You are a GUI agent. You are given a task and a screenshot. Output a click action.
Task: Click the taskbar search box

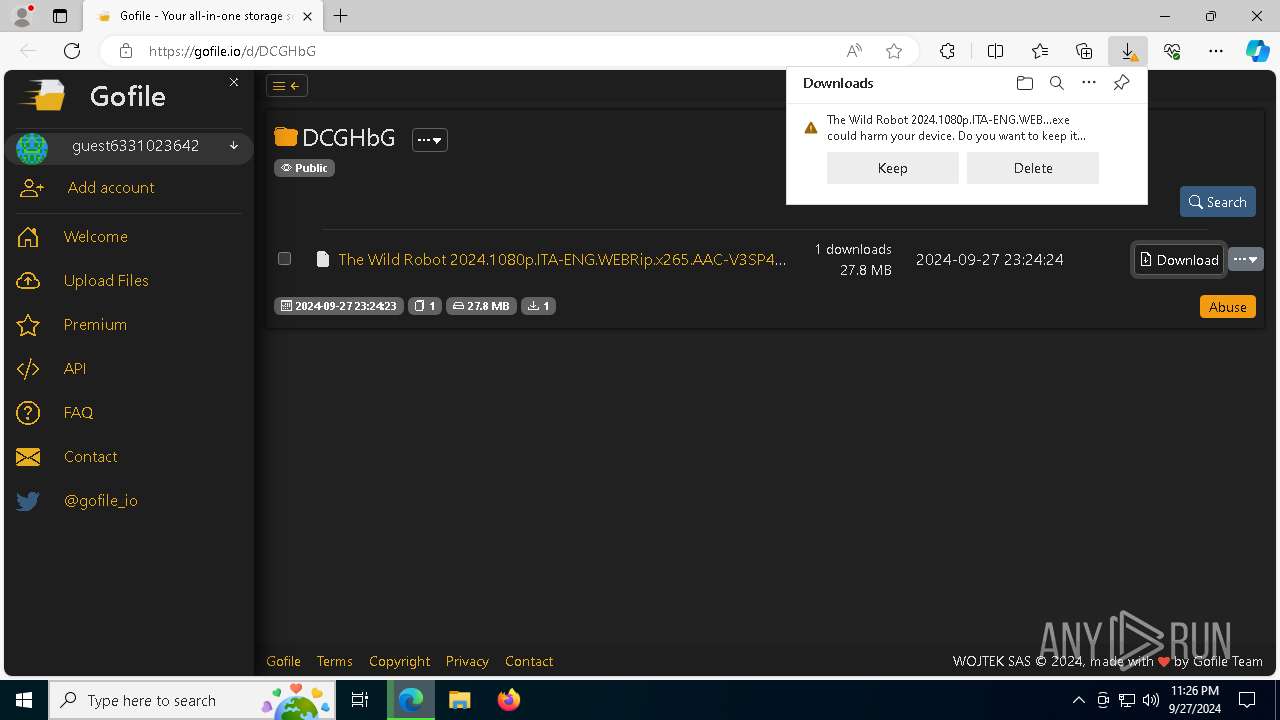pos(193,700)
